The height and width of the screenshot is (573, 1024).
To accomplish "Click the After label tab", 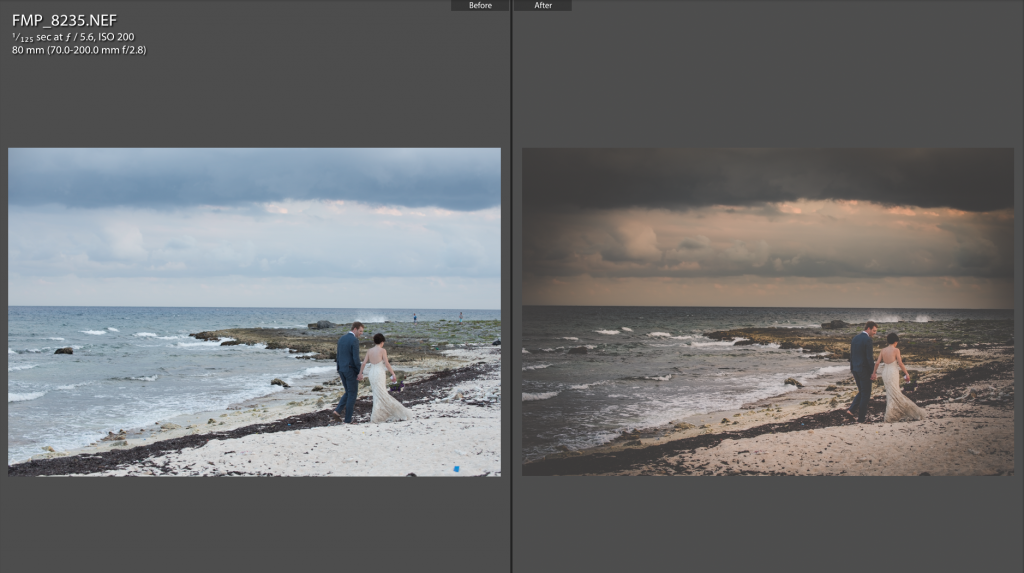I will (543, 5).
